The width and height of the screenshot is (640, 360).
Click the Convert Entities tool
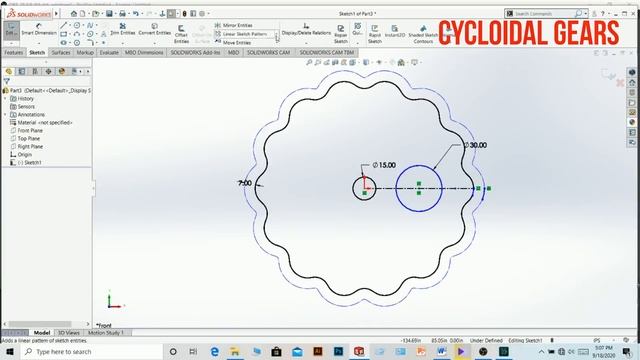(155, 29)
